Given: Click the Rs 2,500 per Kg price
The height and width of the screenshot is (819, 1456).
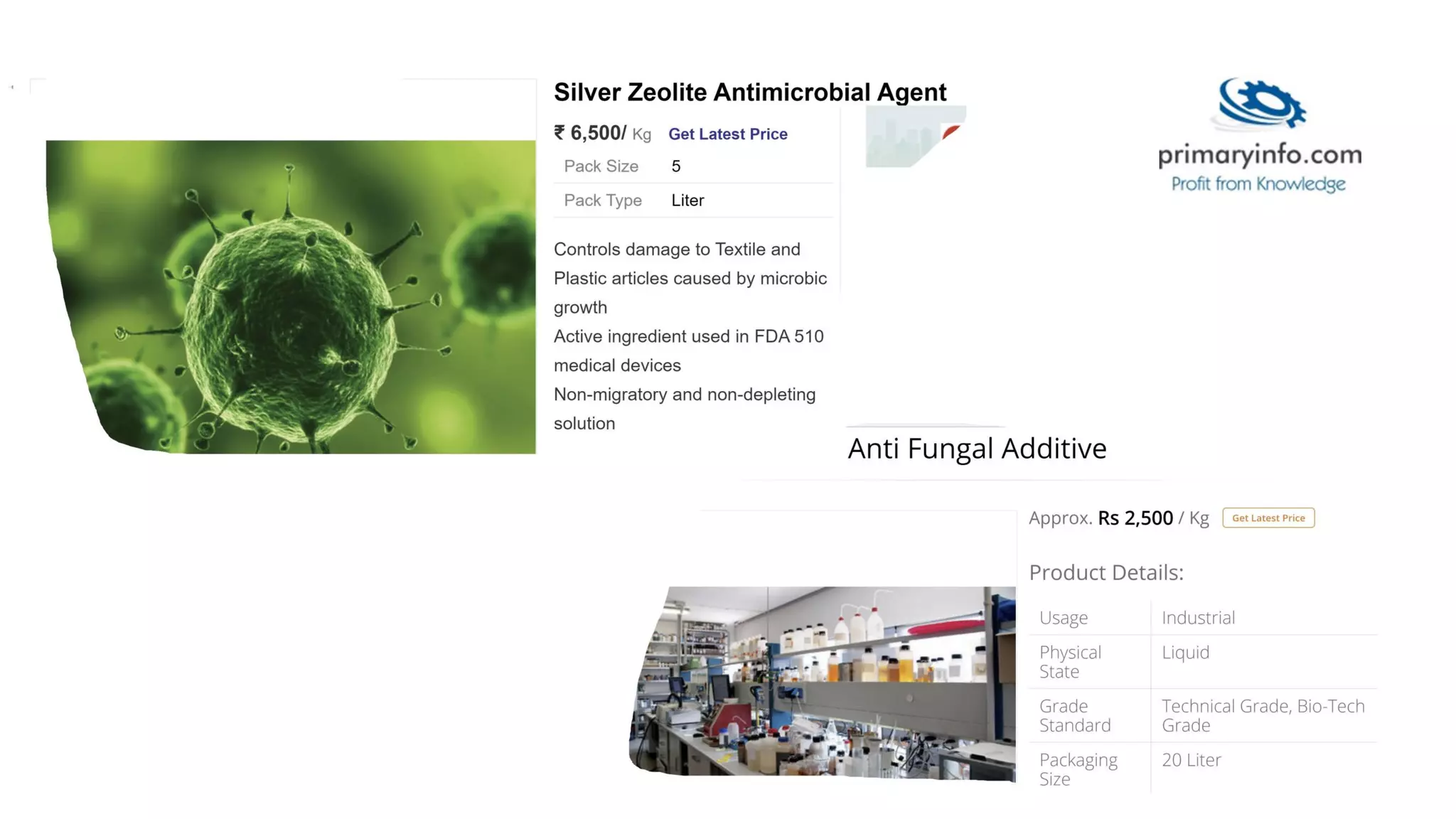Looking at the screenshot, I should click(1153, 518).
